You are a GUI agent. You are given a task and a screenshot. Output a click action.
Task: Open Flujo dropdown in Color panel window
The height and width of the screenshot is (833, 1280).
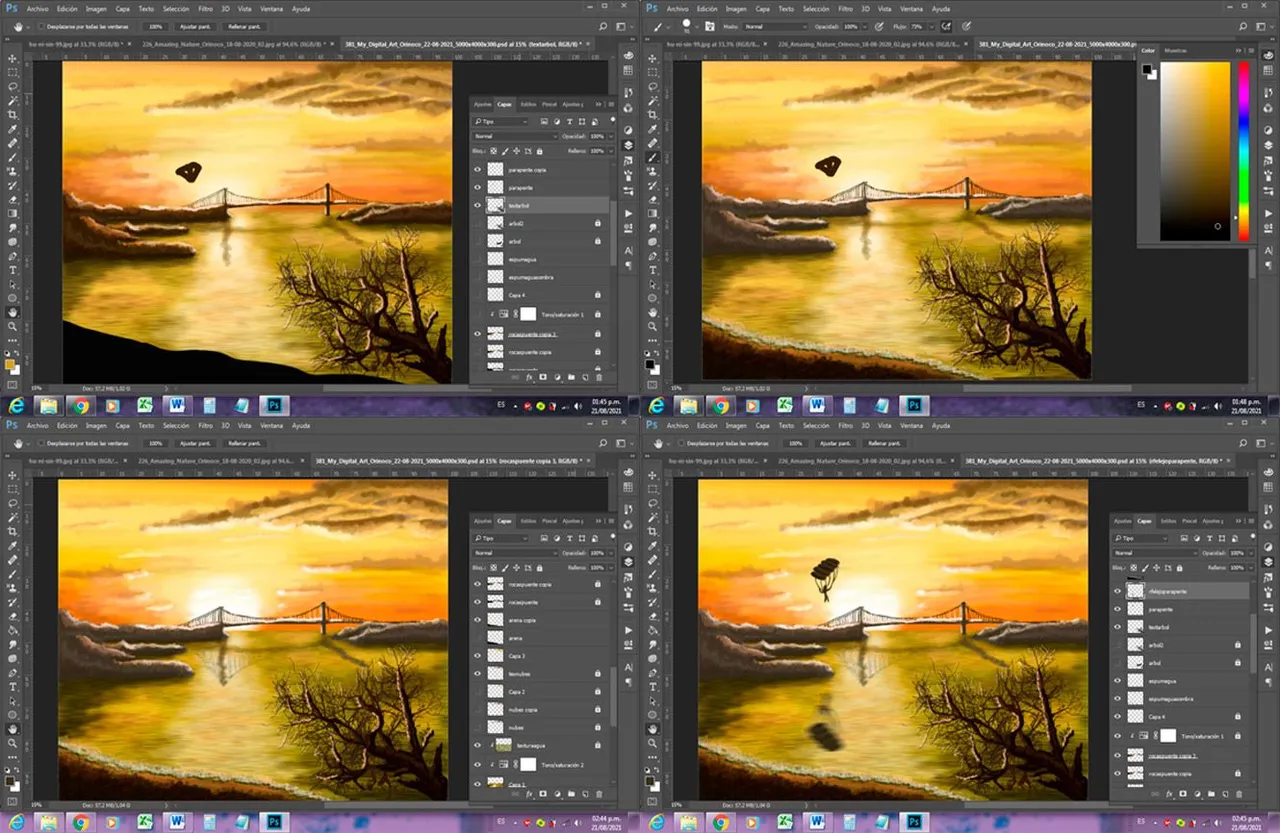(932, 27)
